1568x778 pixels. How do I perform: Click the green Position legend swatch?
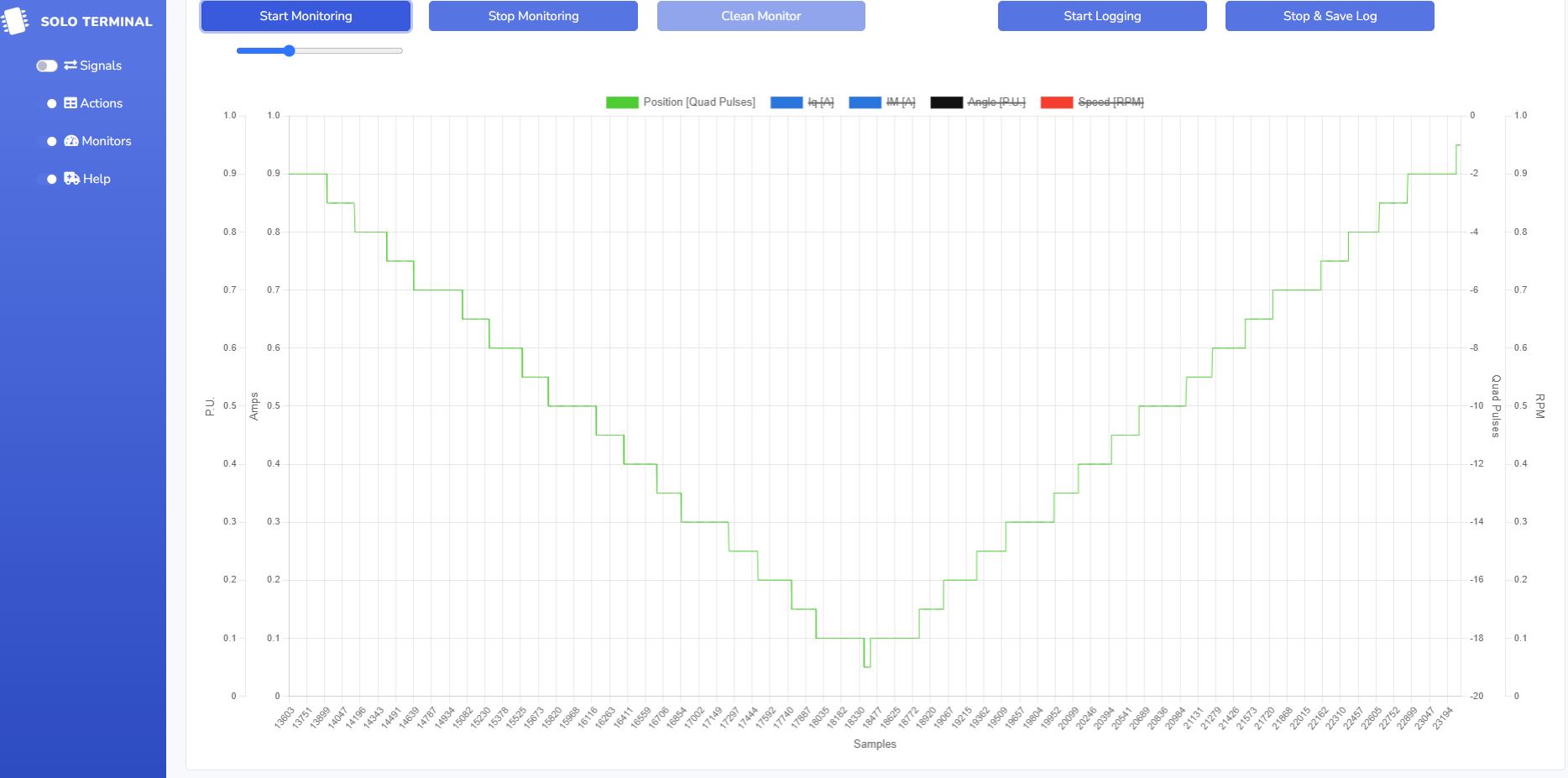[x=622, y=102]
